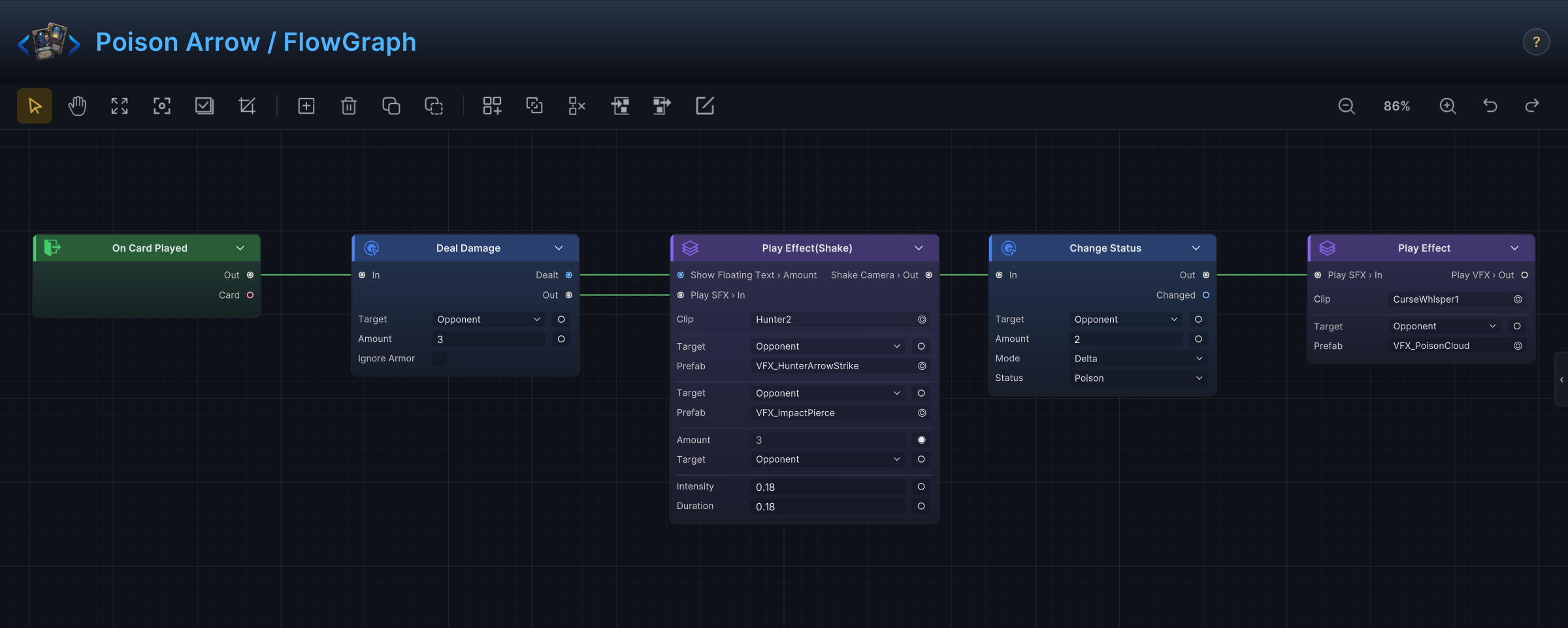This screenshot has height=628, width=1568.
Task: Click the picker icon beside VFX_ImpactPierce
Action: pyautogui.click(x=922, y=413)
